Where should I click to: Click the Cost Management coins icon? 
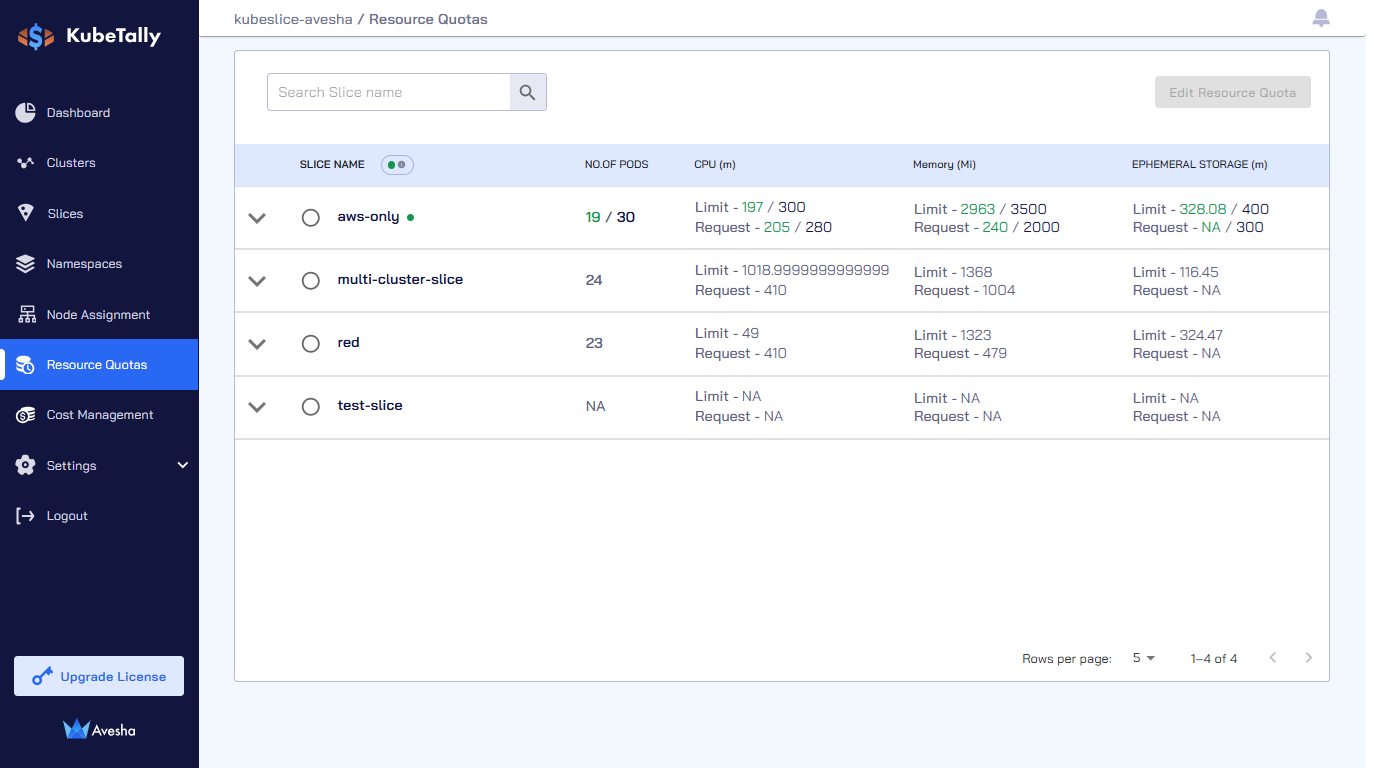tap(26, 415)
